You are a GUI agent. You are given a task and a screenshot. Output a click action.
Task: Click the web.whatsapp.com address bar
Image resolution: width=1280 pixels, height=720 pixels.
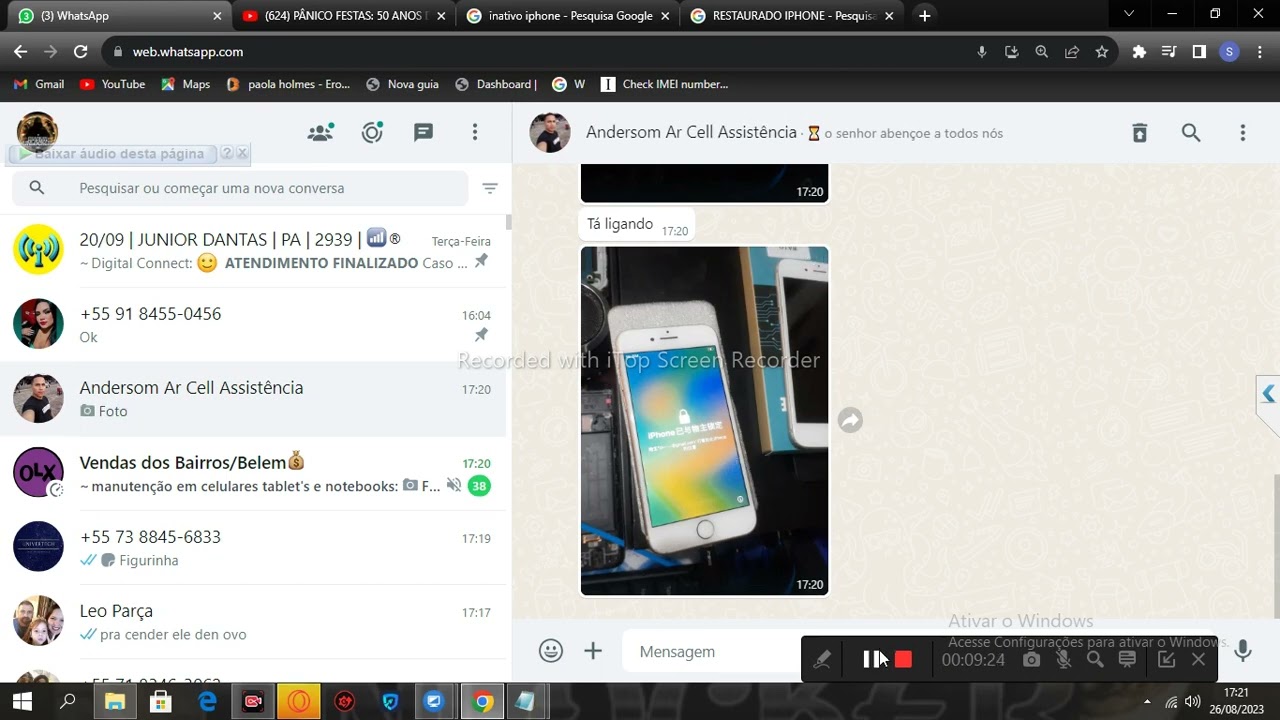tap(540, 52)
